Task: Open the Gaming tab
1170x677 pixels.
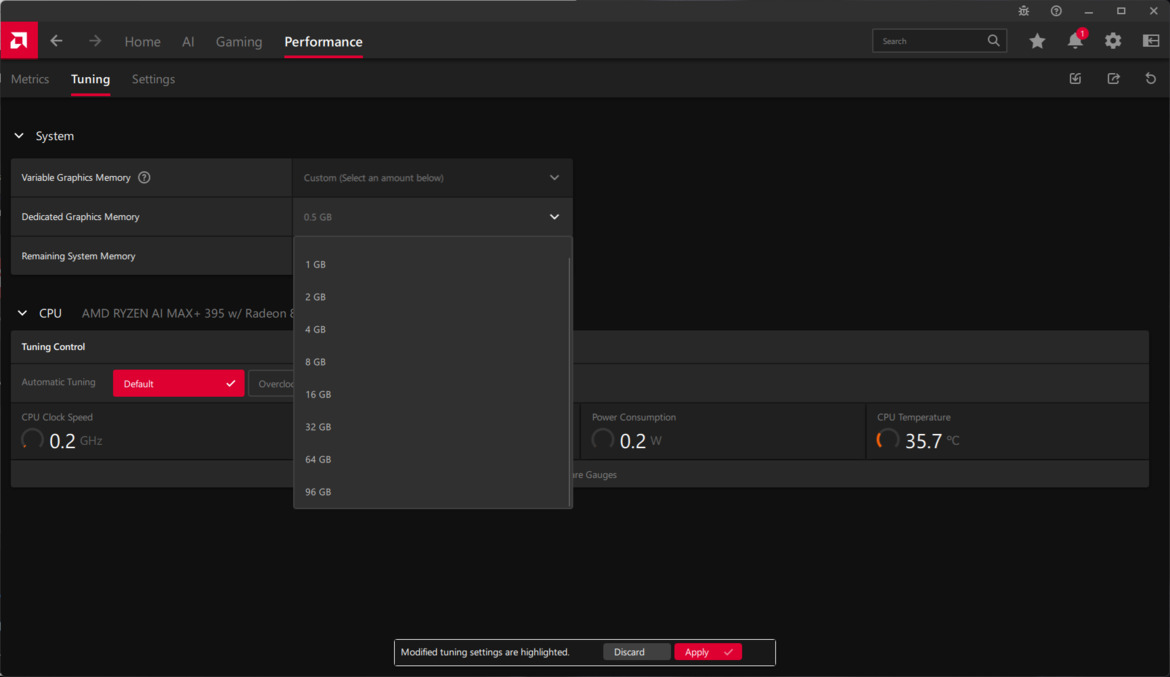Action: coord(239,42)
